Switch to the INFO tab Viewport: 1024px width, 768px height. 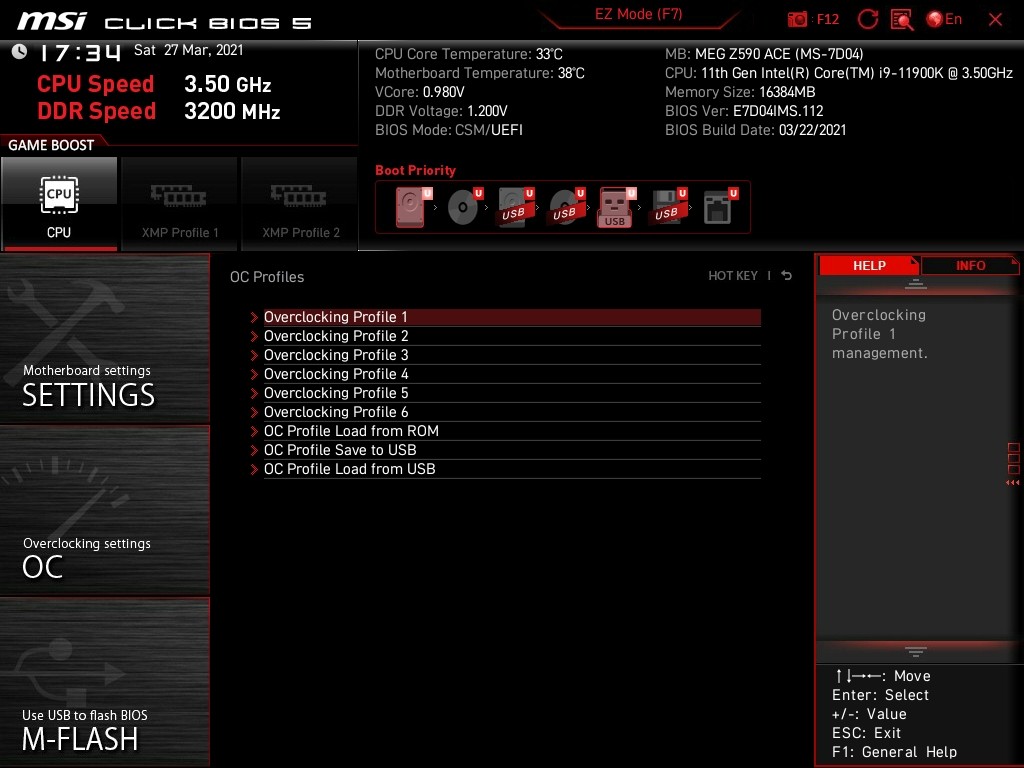point(970,265)
